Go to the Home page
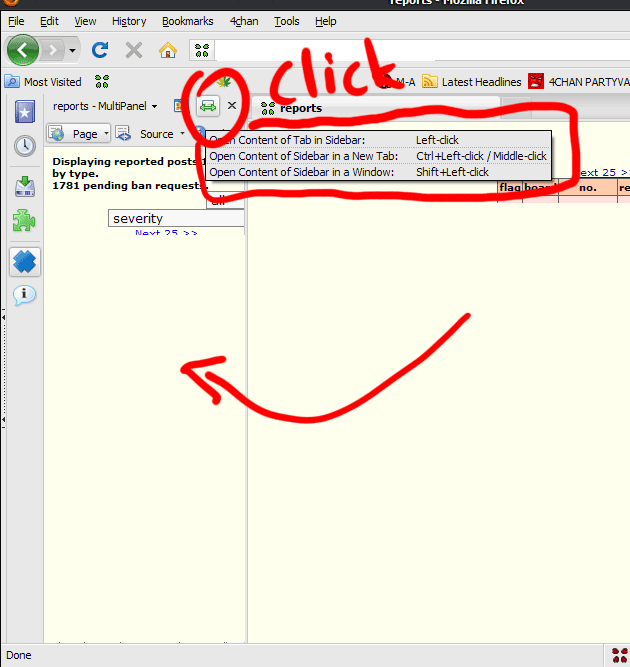Viewport: 630px width, 667px height. (x=168, y=49)
